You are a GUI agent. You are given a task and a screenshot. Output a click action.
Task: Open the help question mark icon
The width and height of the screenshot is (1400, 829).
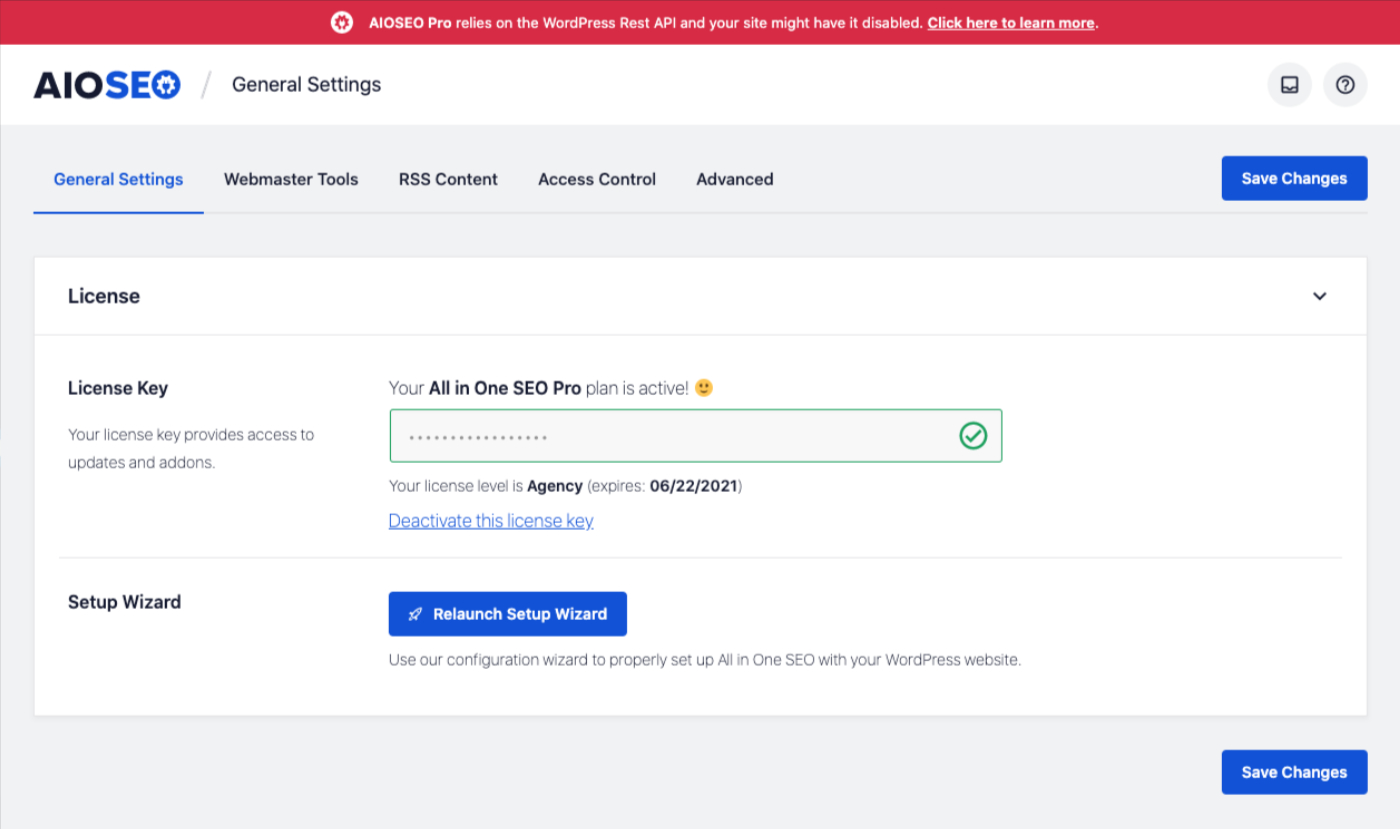(1345, 85)
